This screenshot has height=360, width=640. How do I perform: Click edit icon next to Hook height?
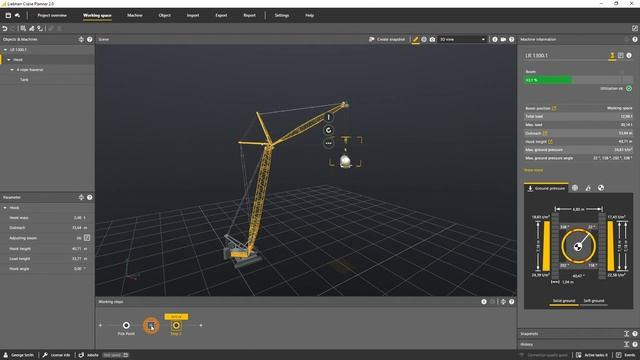tap(550, 141)
